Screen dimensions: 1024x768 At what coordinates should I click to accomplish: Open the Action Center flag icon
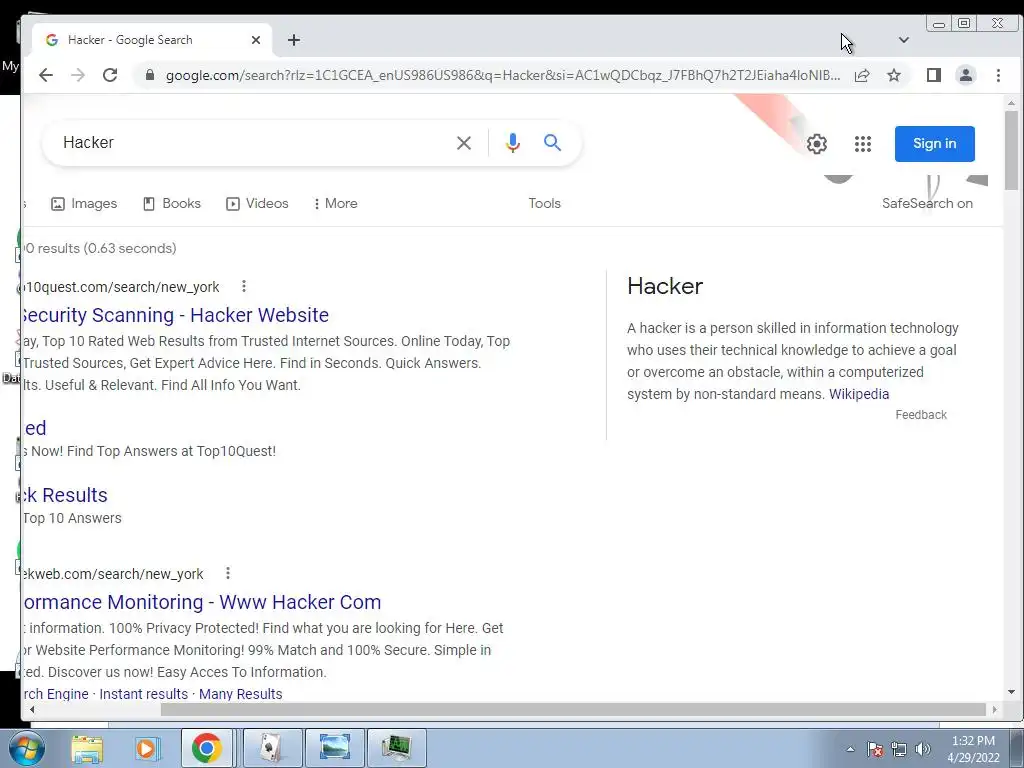click(x=875, y=749)
